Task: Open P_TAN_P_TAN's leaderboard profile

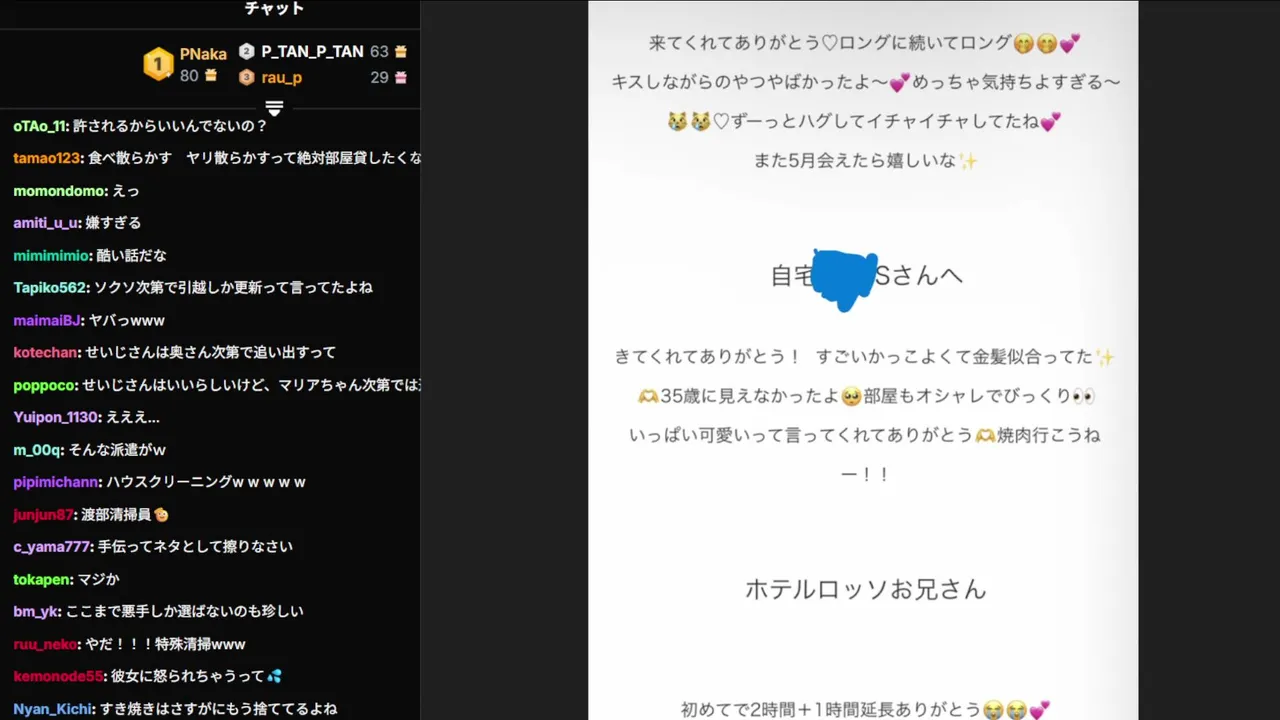Action: [x=312, y=51]
